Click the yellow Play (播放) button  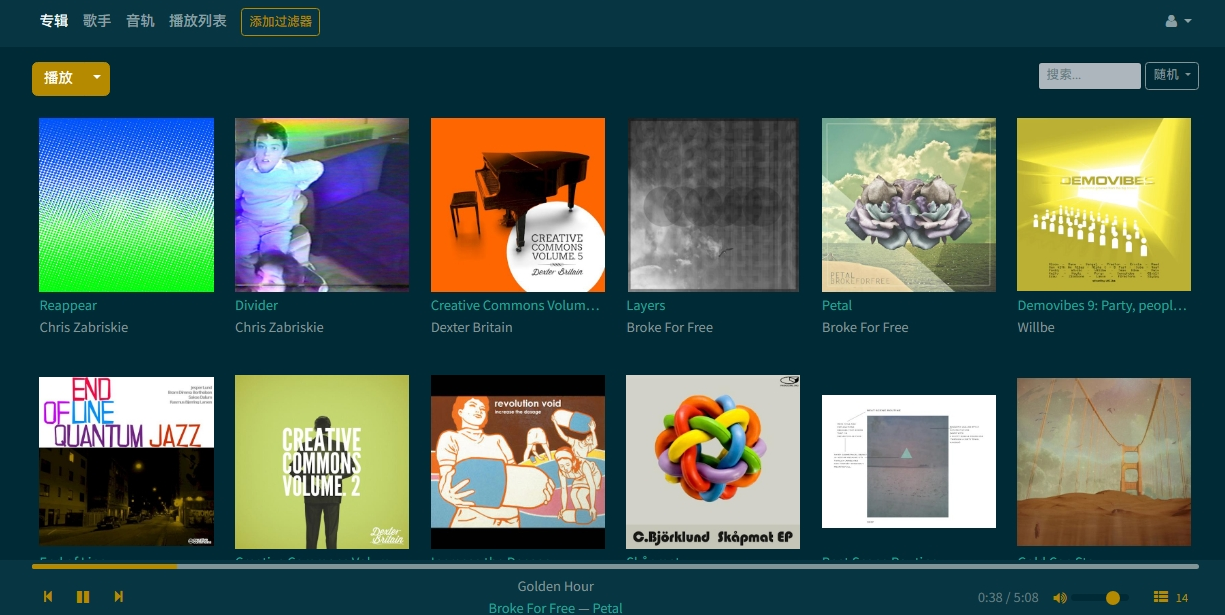59,78
